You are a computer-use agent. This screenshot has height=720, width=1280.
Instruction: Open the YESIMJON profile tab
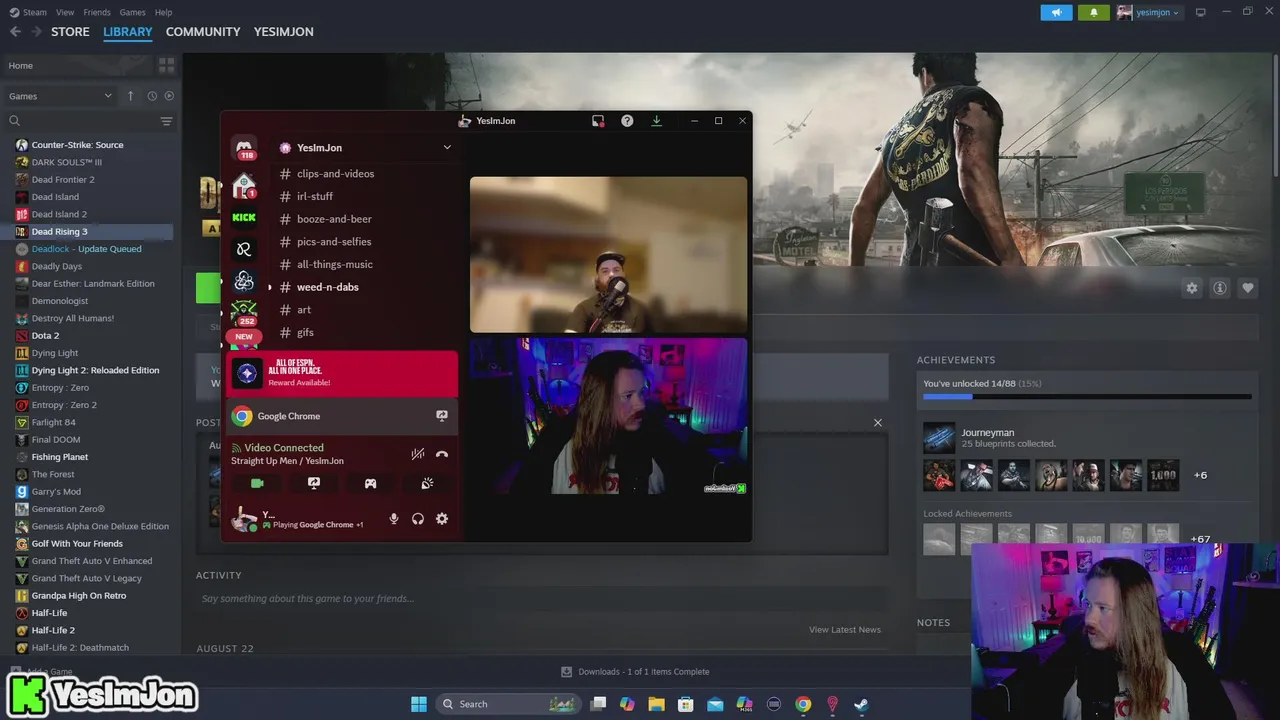284,32
